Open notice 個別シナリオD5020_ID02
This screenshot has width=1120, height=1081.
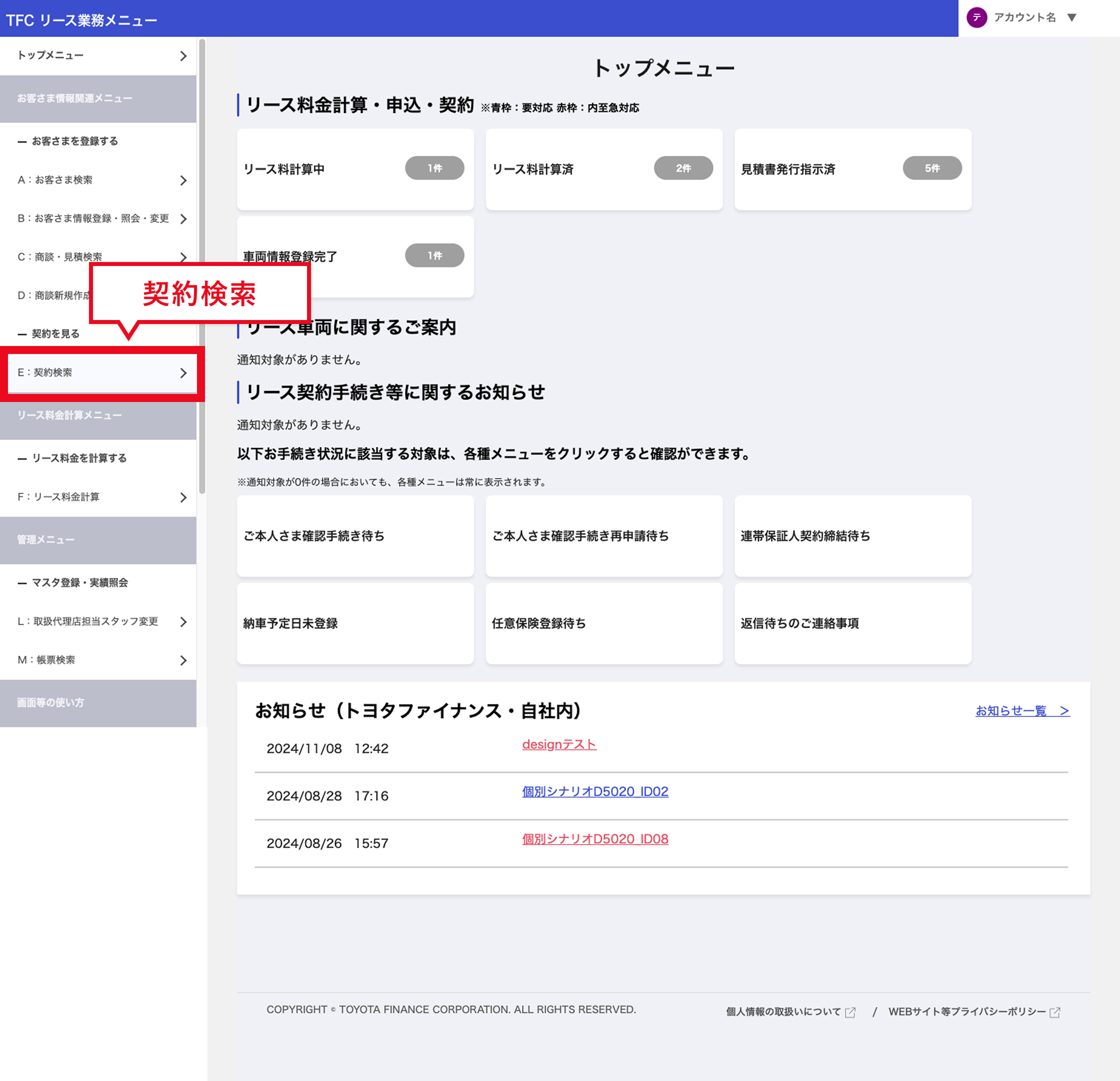(595, 792)
